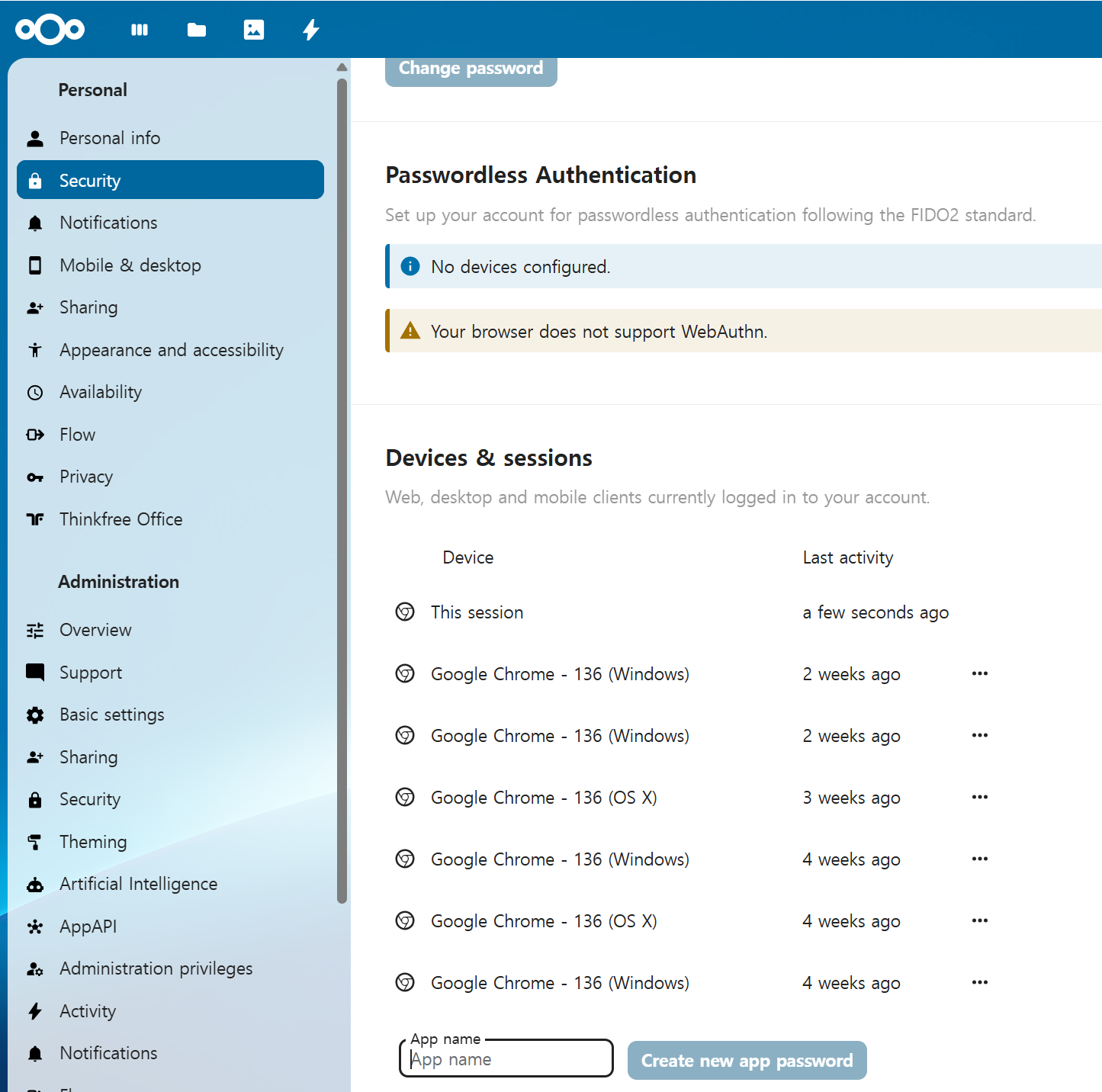The height and width of the screenshot is (1092, 1102).
Task: Open Administration Notifications at sidebar bottom
Action: tap(170, 1053)
